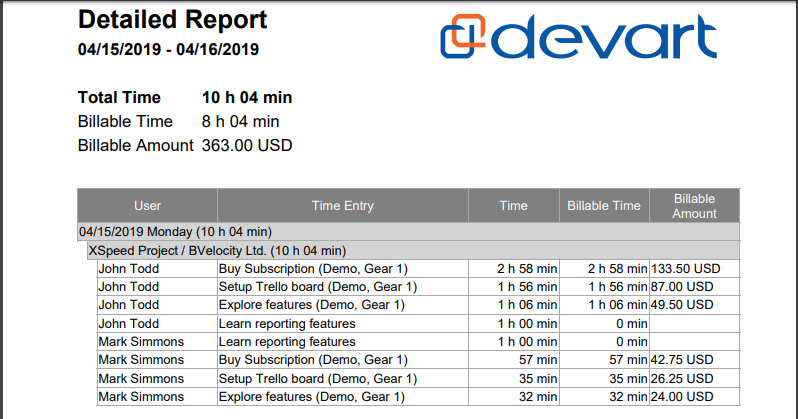This screenshot has width=798, height=419.
Task: Click John Todd in the Buy Subscription row
Action: click(129, 269)
